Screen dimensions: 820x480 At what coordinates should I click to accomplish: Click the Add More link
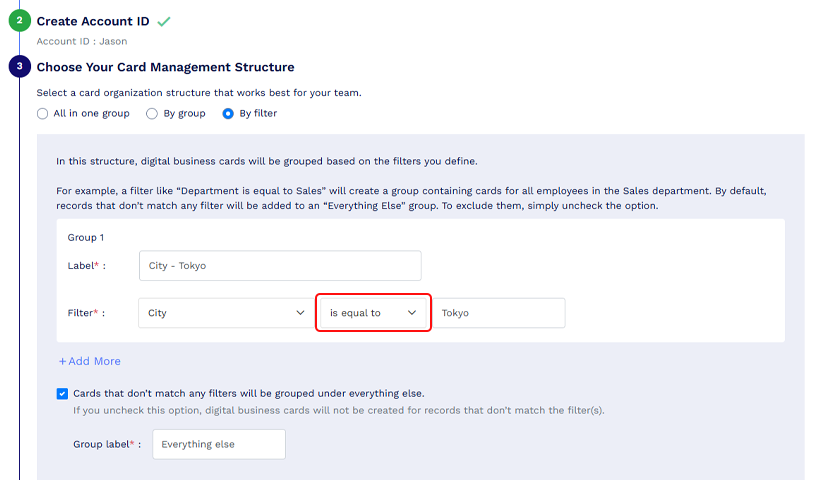[89, 361]
